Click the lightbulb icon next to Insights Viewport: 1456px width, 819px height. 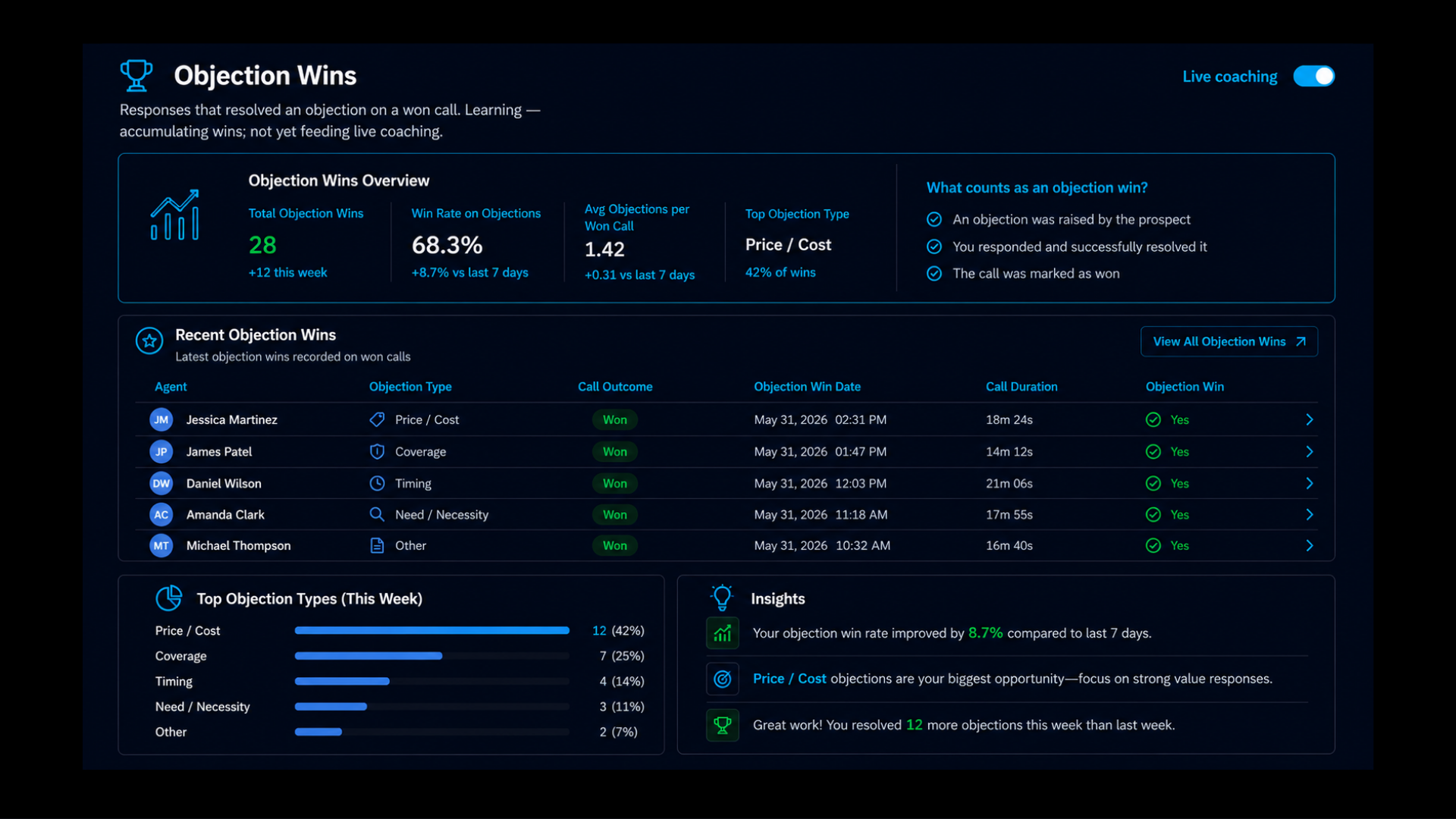(722, 598)
